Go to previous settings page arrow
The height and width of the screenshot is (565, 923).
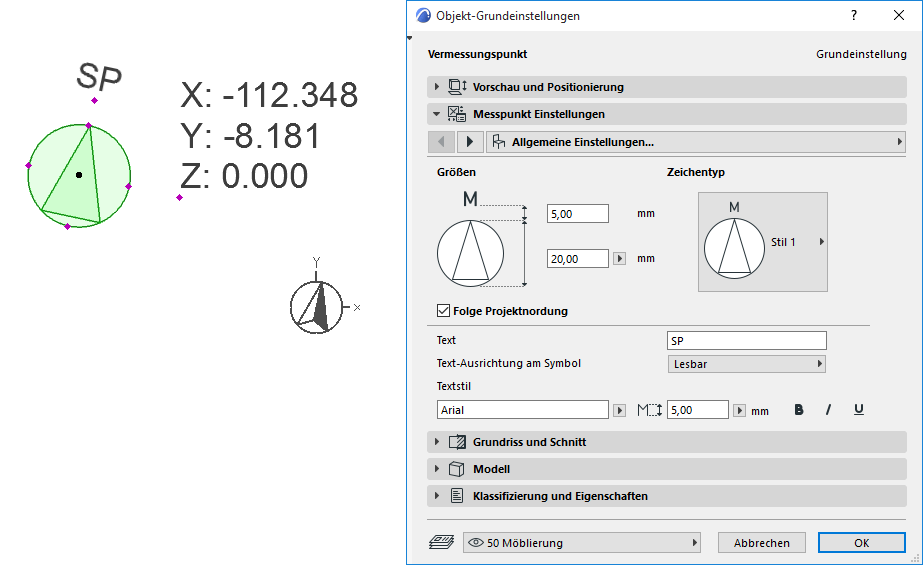[441, 142]
